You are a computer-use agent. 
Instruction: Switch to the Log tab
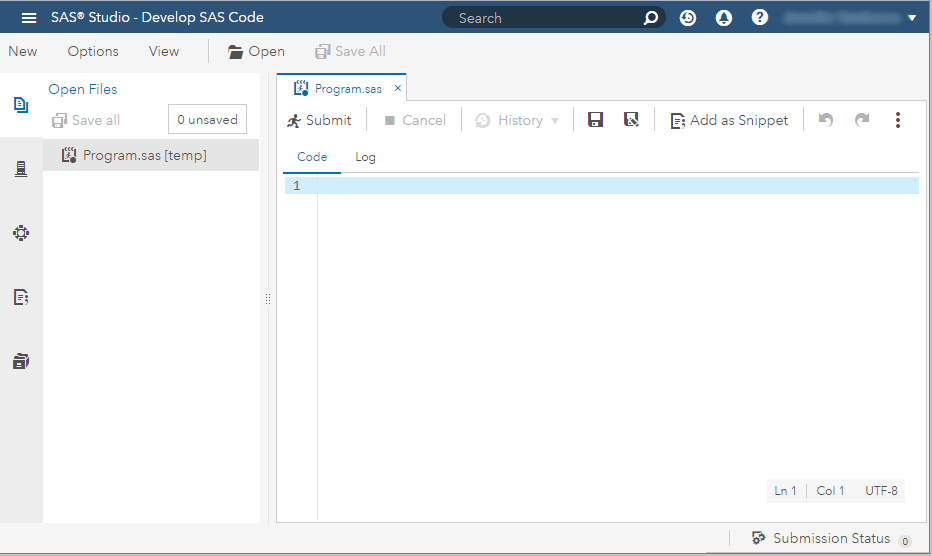click(365, 157)
